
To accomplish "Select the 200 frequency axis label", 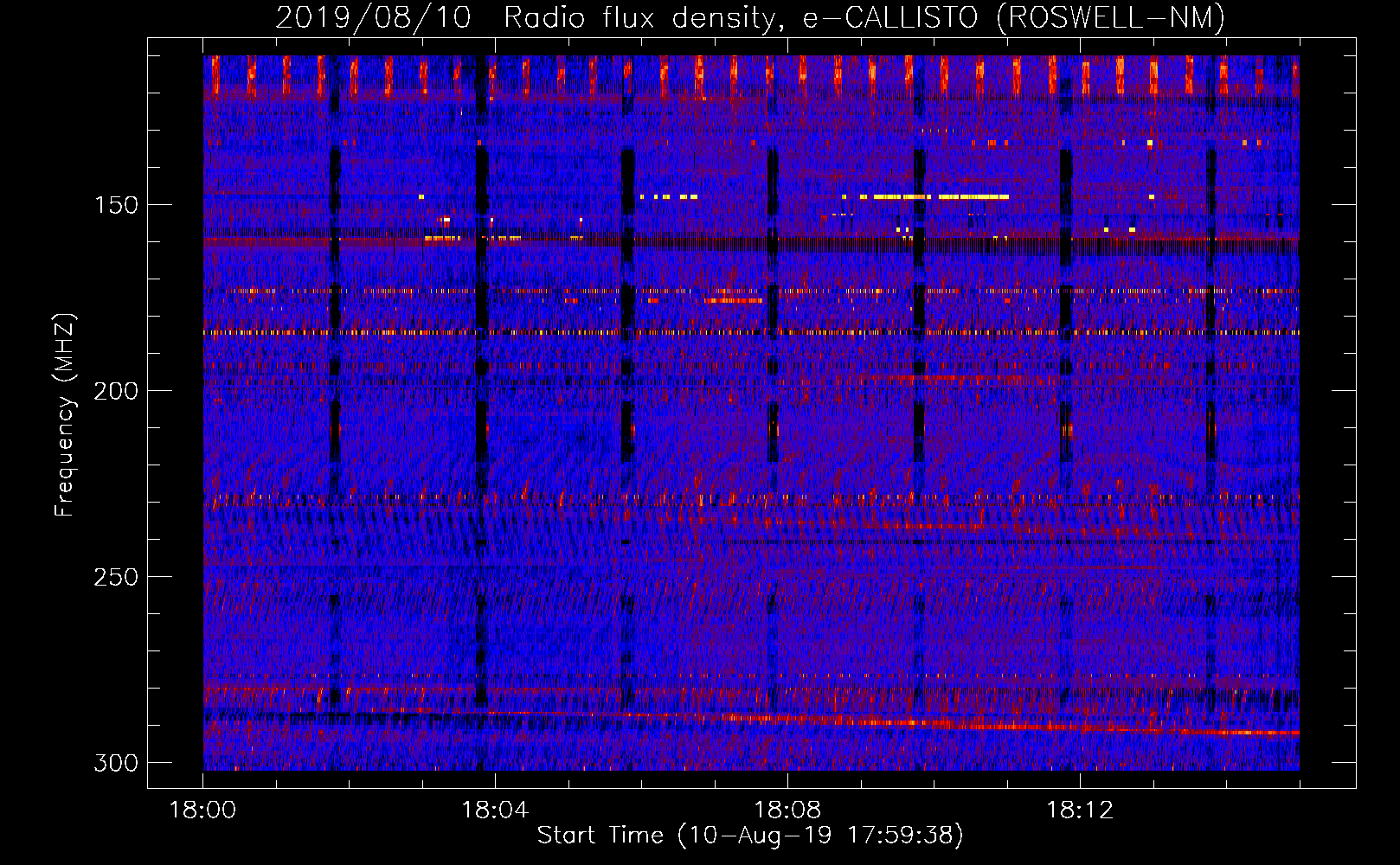I will tap(115, 391).
